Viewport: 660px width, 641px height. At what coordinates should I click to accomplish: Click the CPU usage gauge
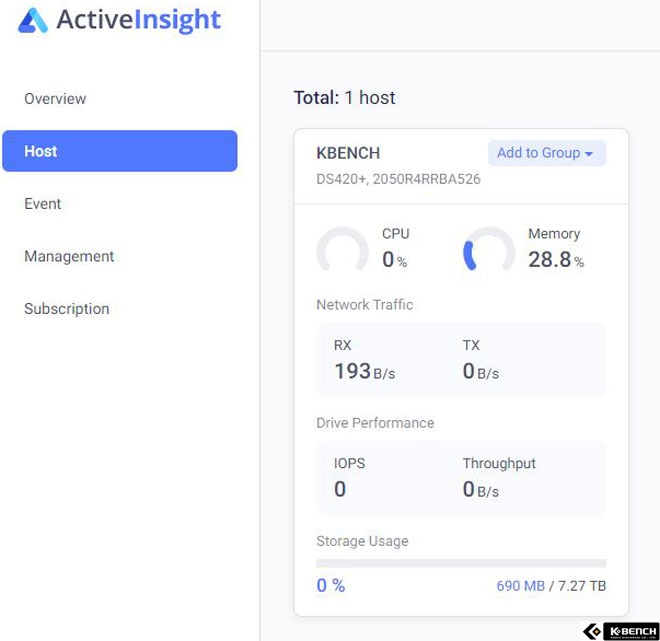[x=343, y=250]
